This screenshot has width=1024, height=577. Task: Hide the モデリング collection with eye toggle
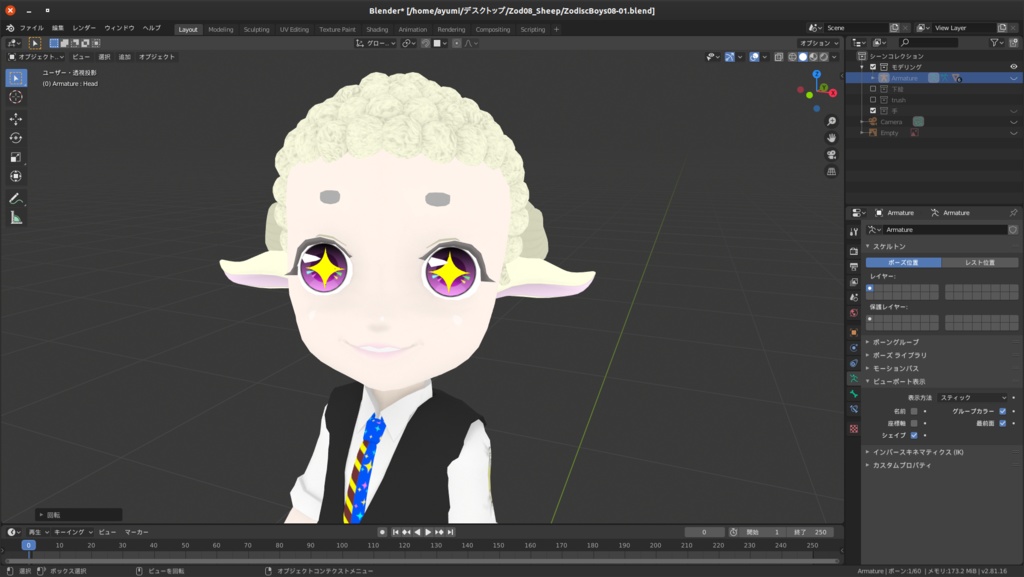[1012, 67]
